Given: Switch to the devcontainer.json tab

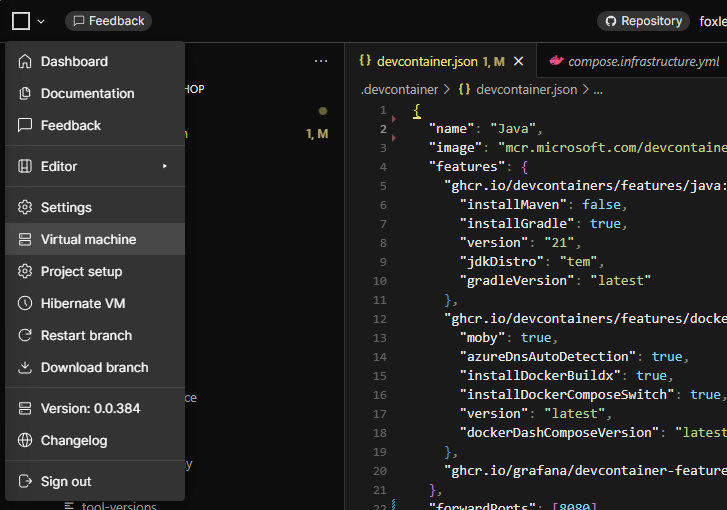Looking at the screenshot, I should (440, 61).
